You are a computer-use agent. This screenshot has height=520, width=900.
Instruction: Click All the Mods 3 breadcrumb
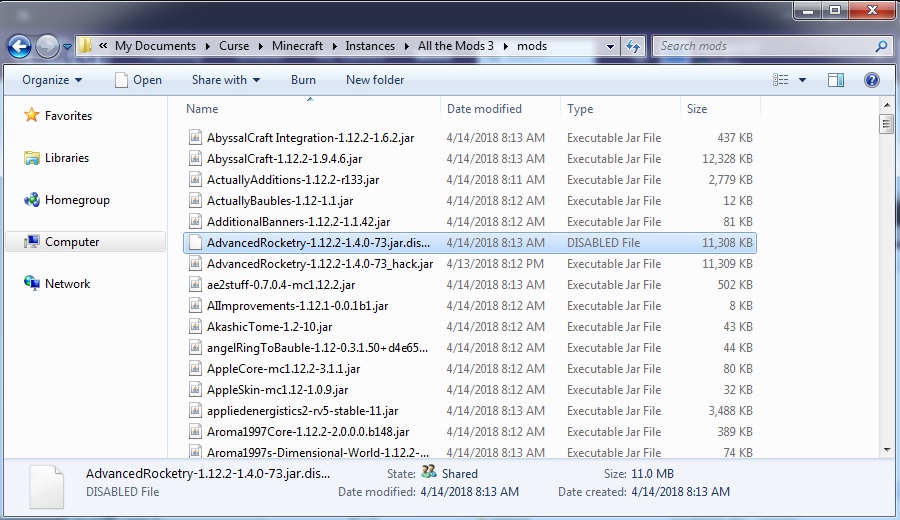pyautogui.click(x=456, y=46)
